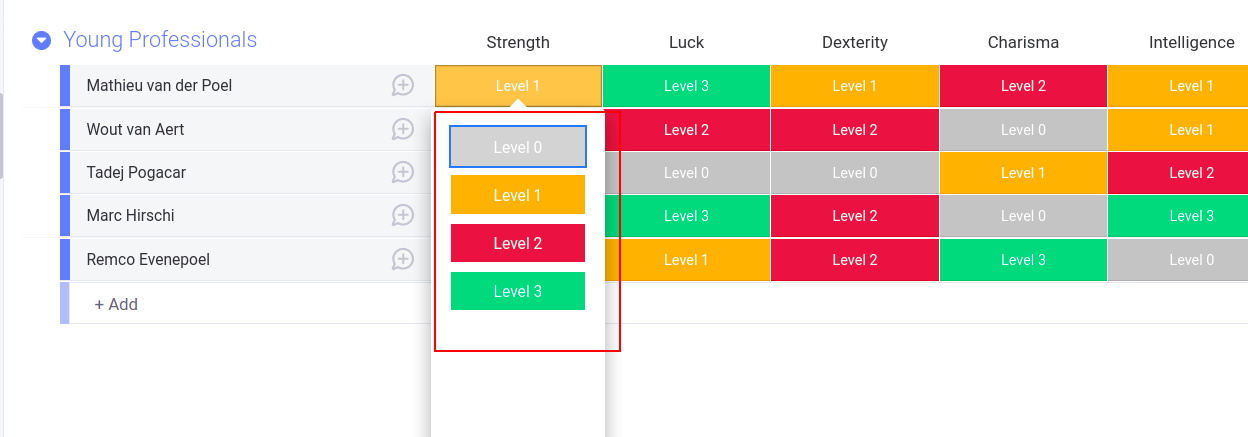Image resolution: width=1248 pixels, height=437 pixels.
Task: Open Tadej Pogacar's item name
Action: coord(136,173)
